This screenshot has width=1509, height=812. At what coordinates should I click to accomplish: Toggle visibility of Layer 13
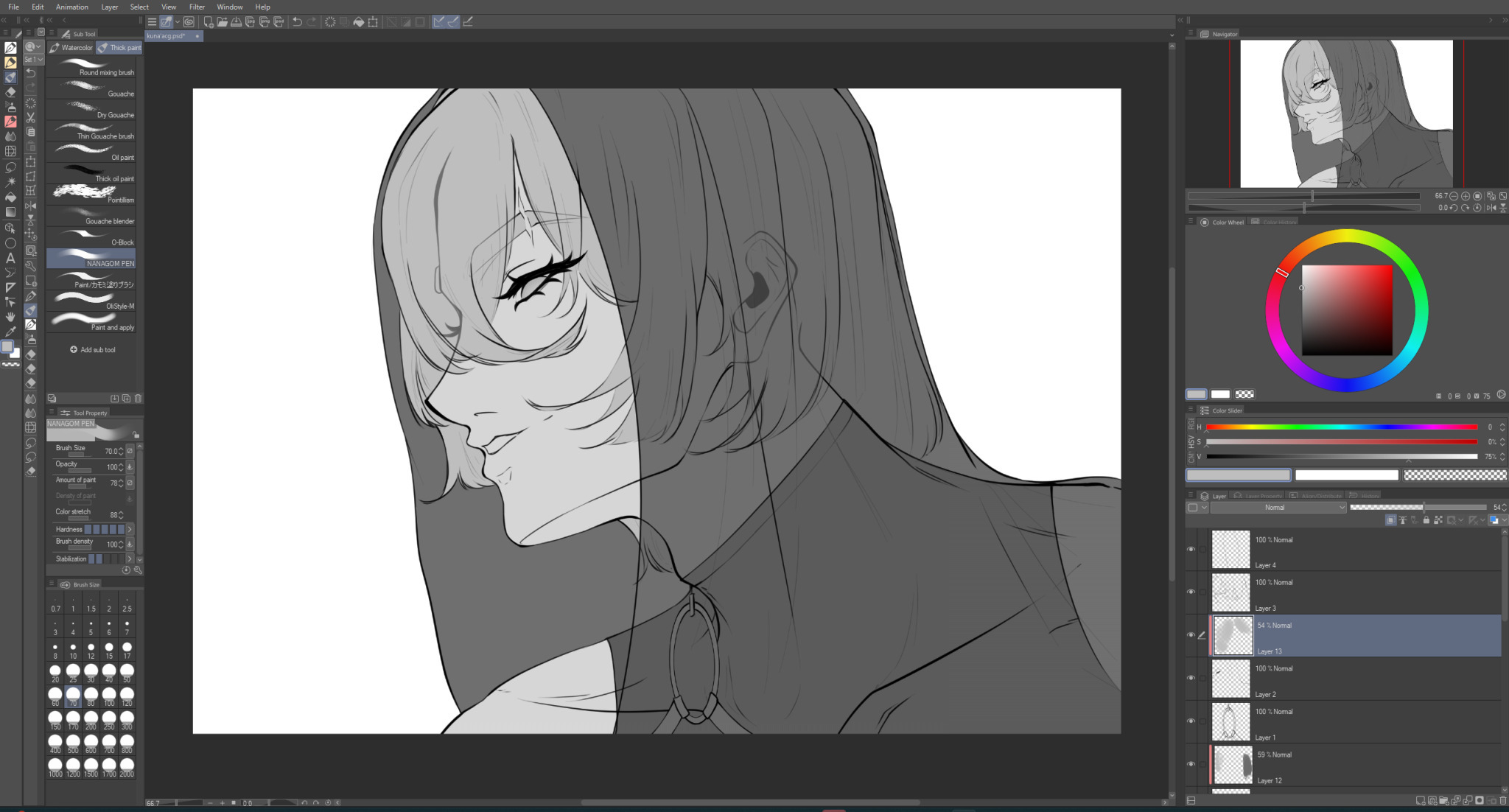click(1191, 634)
